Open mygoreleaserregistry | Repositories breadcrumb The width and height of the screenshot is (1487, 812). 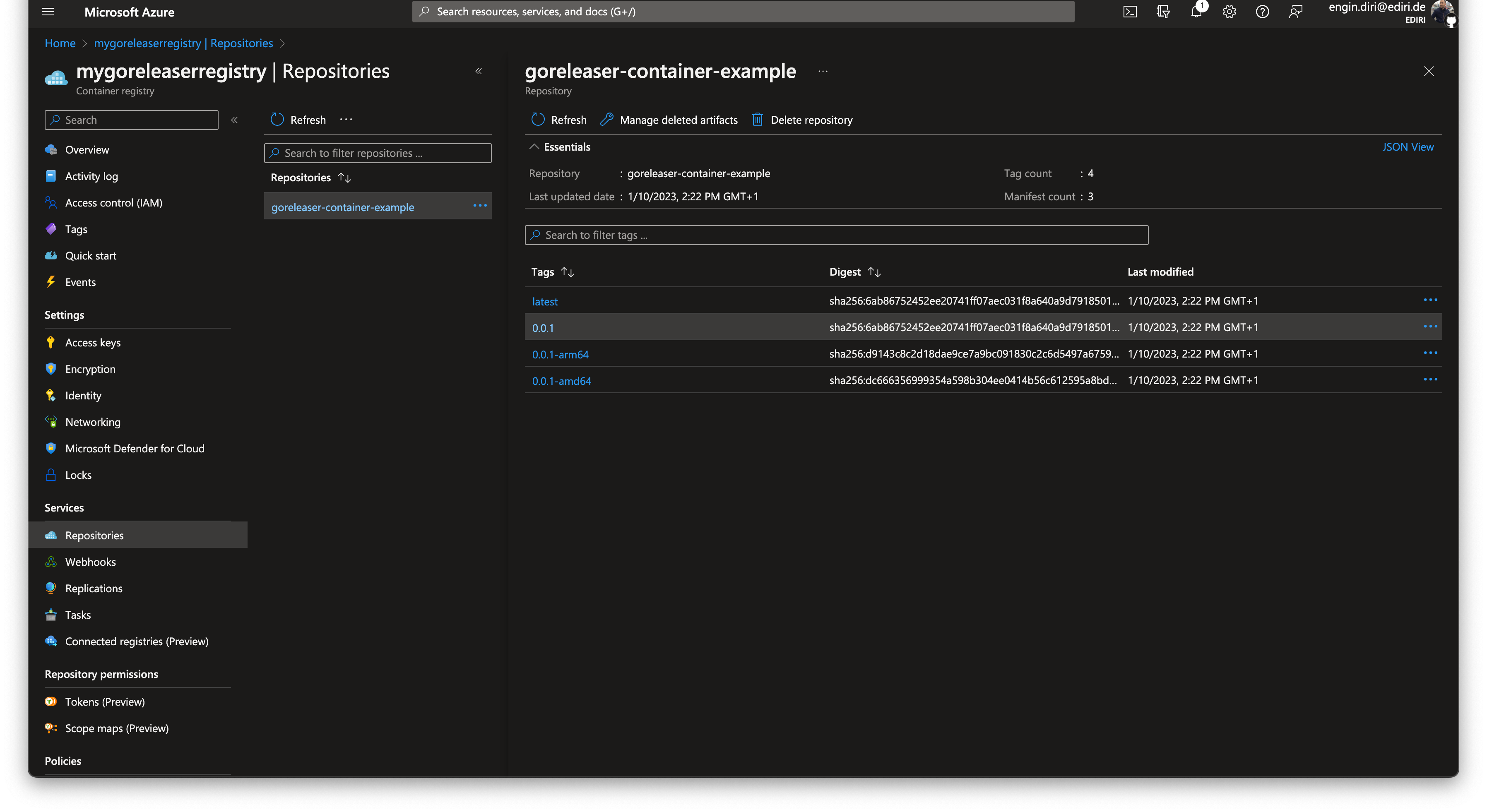[x=183, y=43]
